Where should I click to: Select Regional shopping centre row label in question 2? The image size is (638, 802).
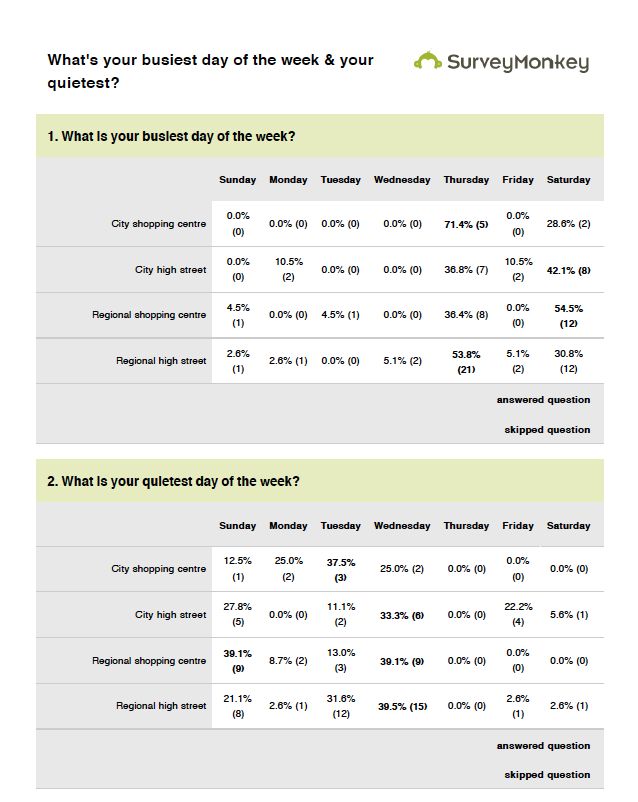click(x=149, y=661)
